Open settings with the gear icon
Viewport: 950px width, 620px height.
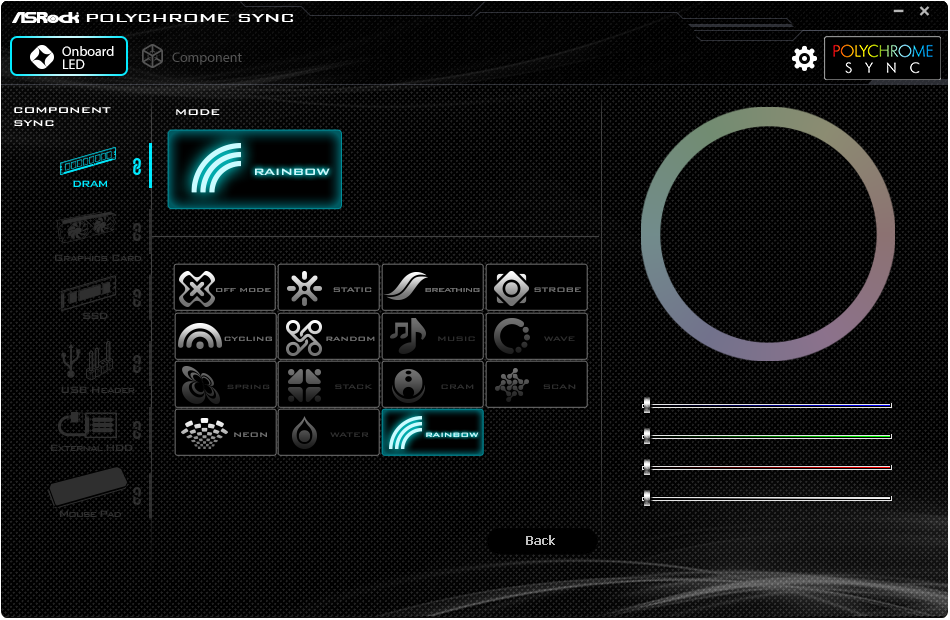point(804,58)
